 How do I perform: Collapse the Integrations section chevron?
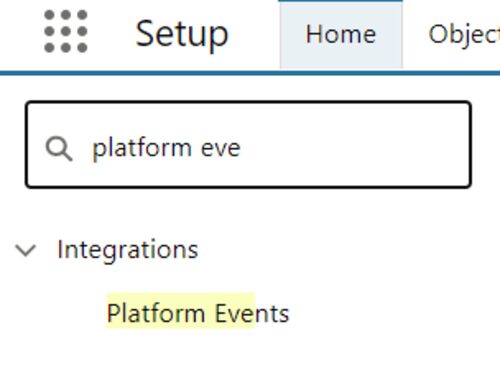click(26, 250)
